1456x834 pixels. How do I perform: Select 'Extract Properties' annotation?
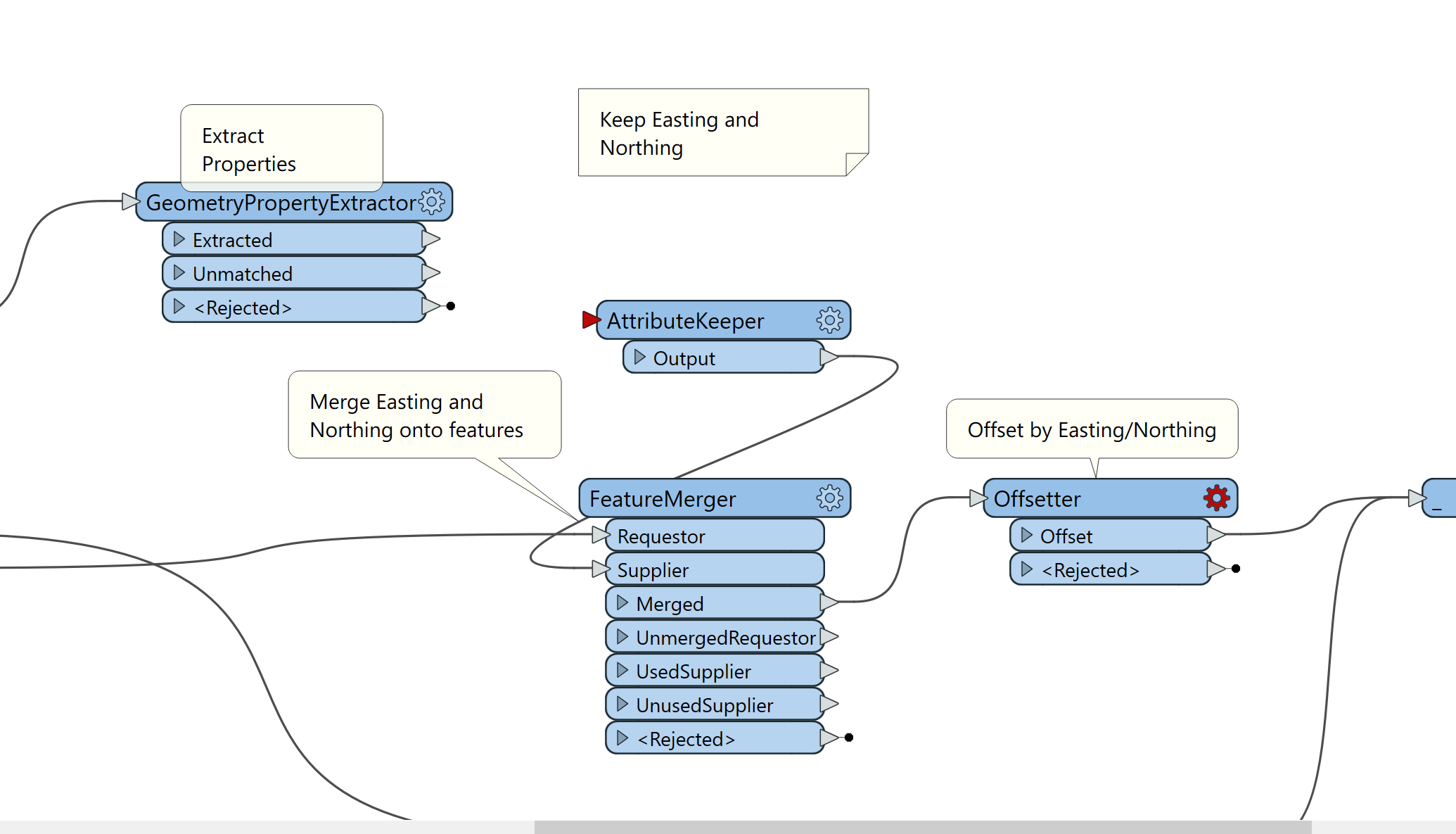click(x=281, y=148)
